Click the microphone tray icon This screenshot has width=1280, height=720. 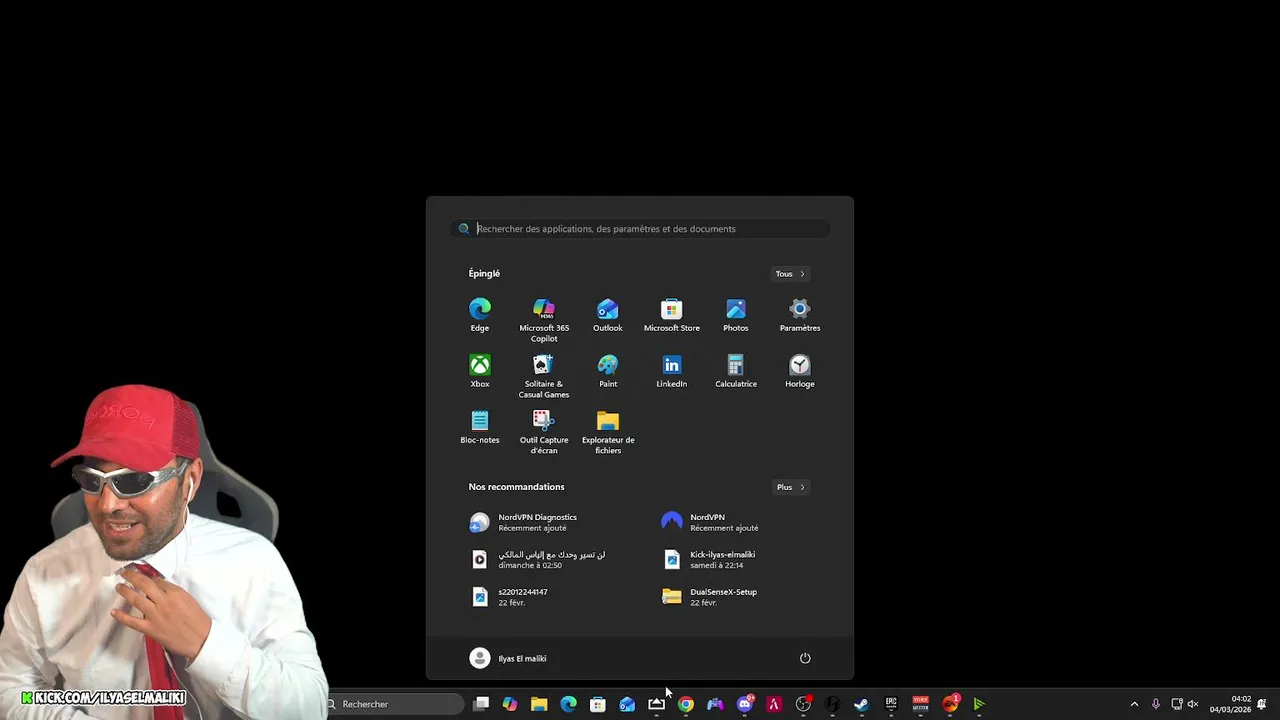coord(1156,704)
